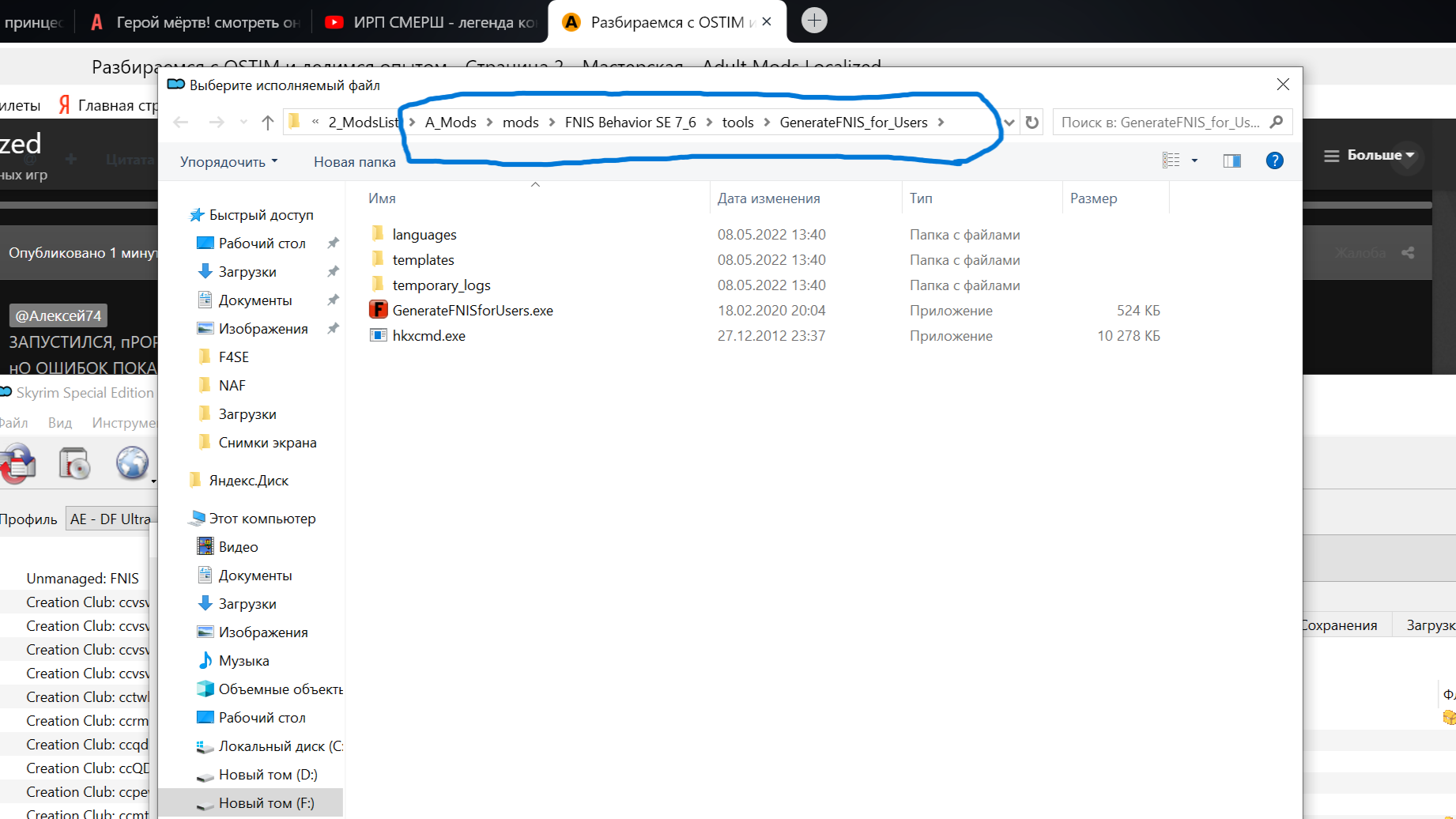Switch to ИРП СМЕРШ YouTube tab
The image size is (1456, 819).
(x=431, y=22)
